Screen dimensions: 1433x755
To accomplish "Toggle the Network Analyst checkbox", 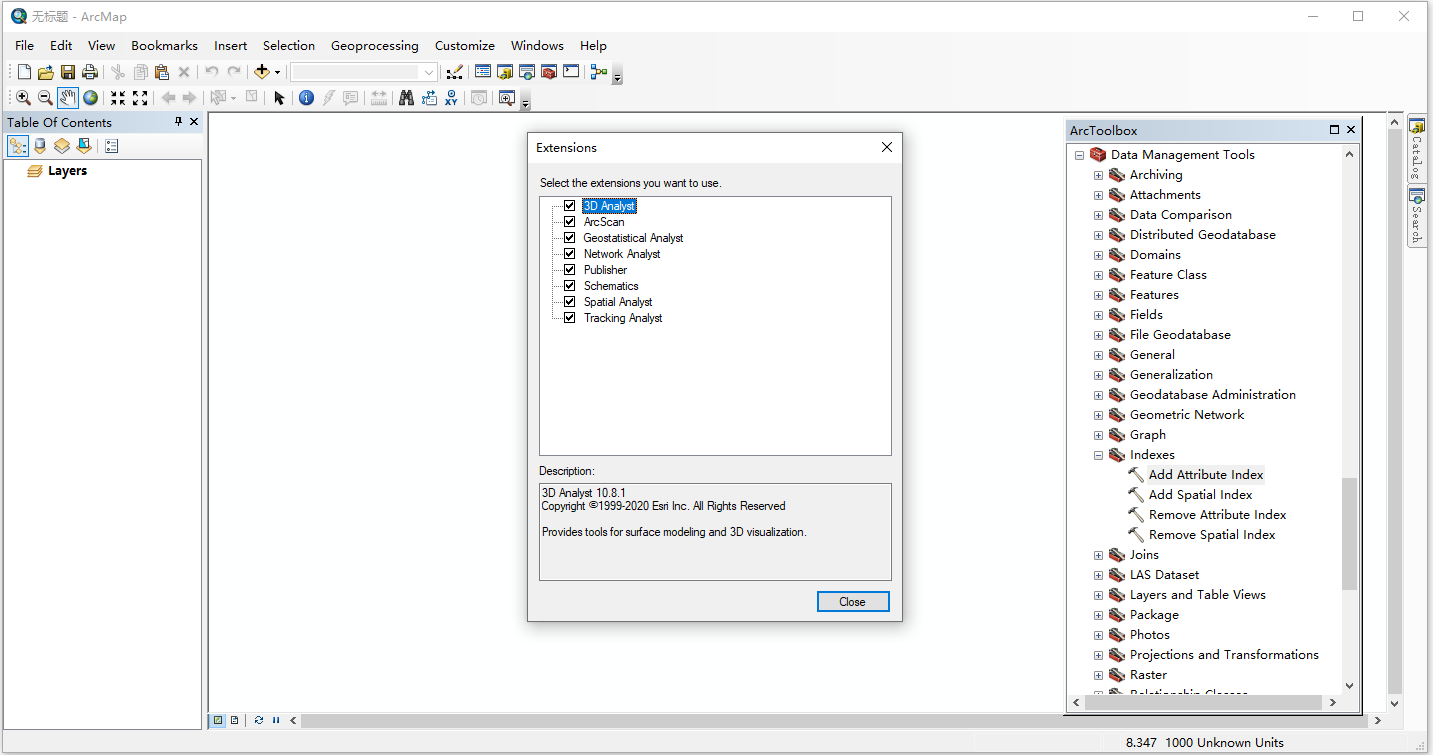I will coord(570,254).
